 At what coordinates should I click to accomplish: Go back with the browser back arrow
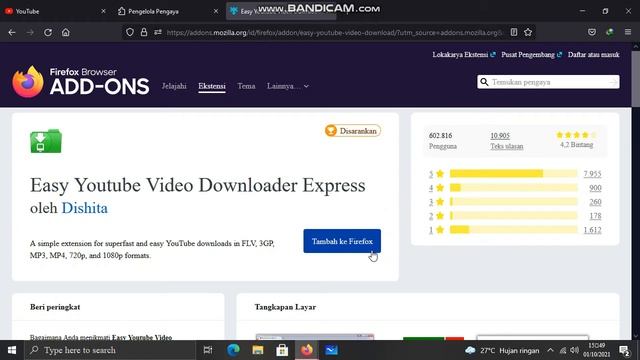click(x=12, y=32)
